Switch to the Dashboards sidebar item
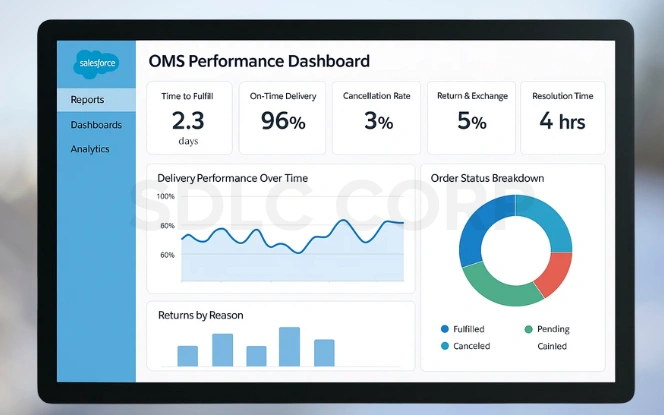 (96, 125)
